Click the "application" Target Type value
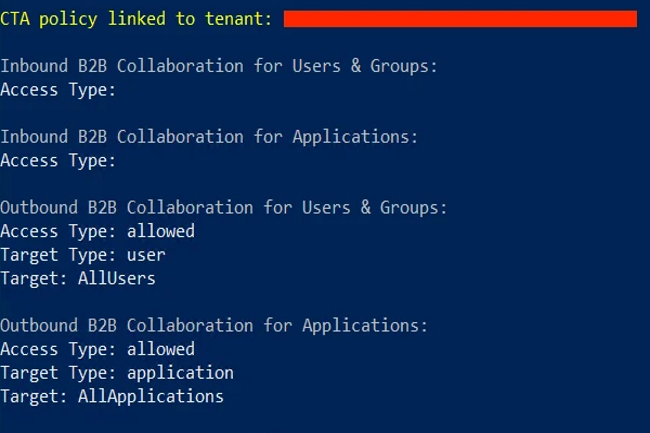Viewport: 650px width, 433px height. tap(180, 373)
